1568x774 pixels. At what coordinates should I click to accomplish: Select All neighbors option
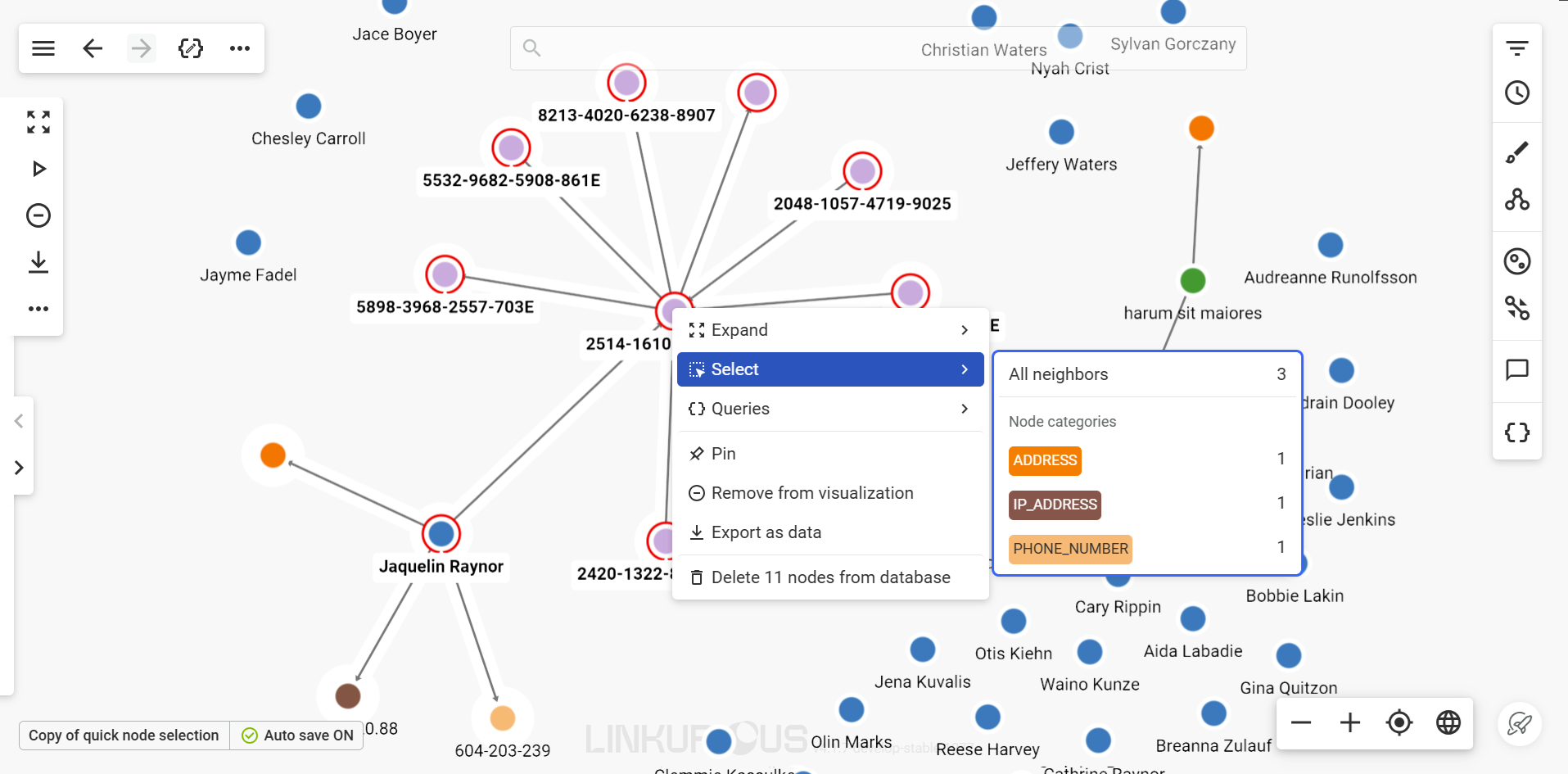click(1146, 374)
